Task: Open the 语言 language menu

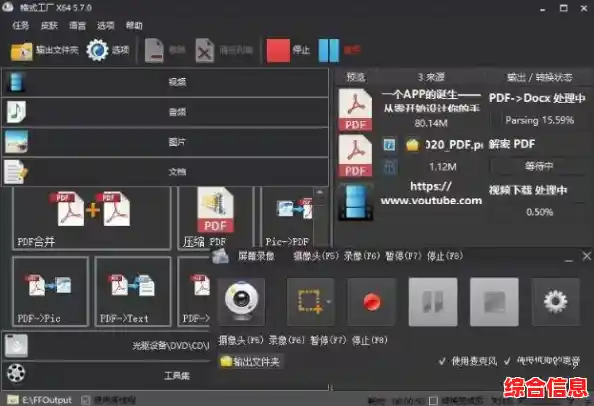Action: click(77, 25)
